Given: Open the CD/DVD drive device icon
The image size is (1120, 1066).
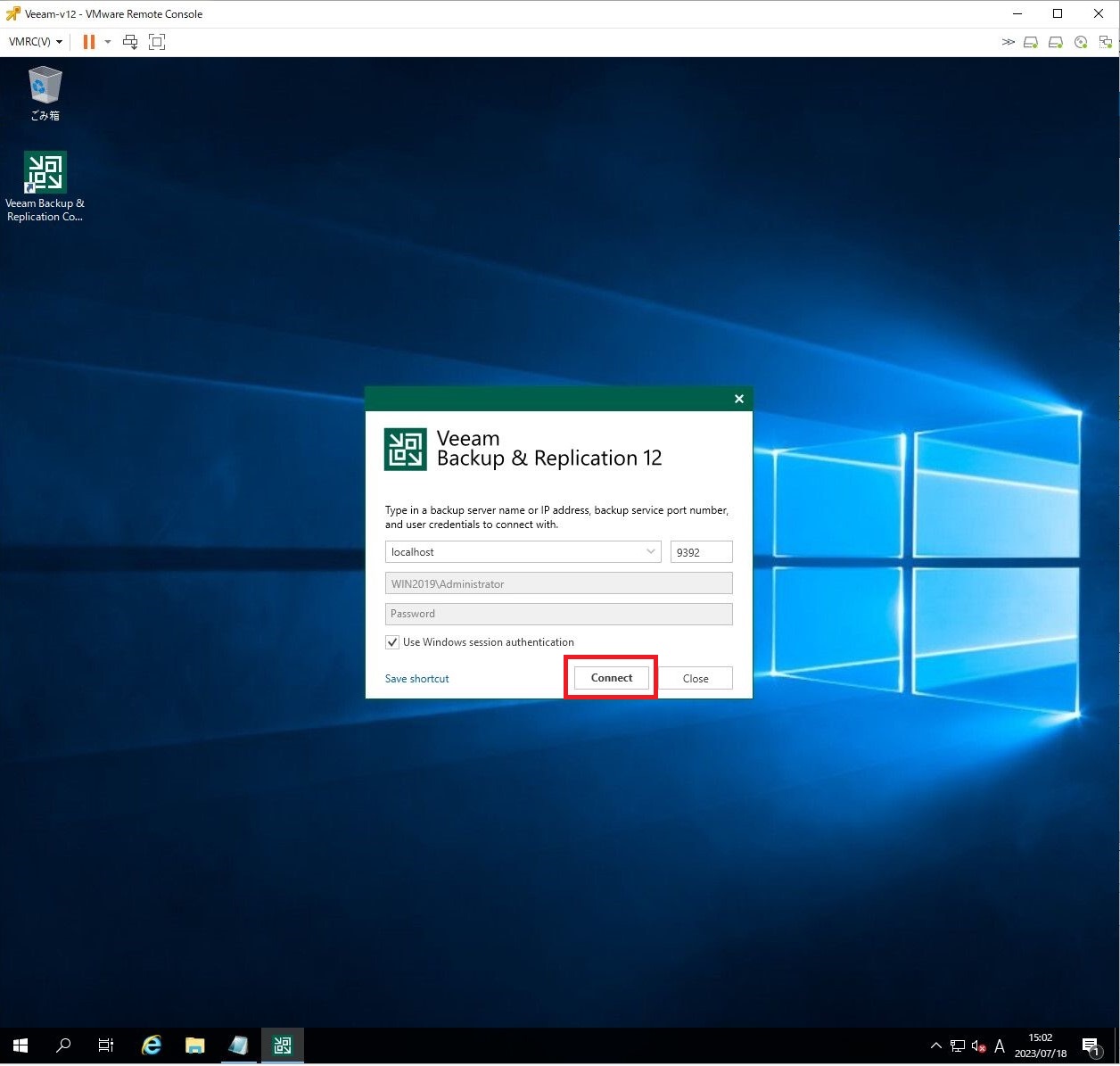Looking at the screenshot, I should pyautogui.click(x=1081, y=42).
